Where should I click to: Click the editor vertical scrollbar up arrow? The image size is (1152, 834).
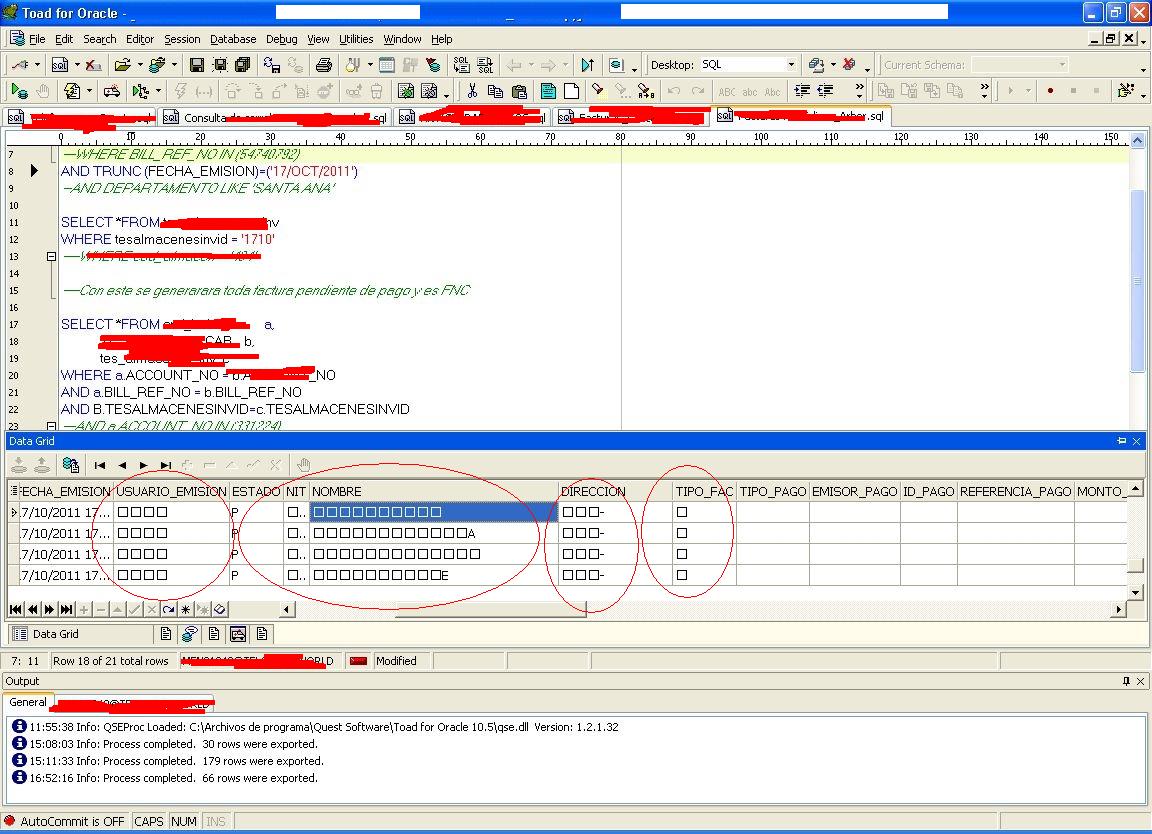tap(1137, 140)
